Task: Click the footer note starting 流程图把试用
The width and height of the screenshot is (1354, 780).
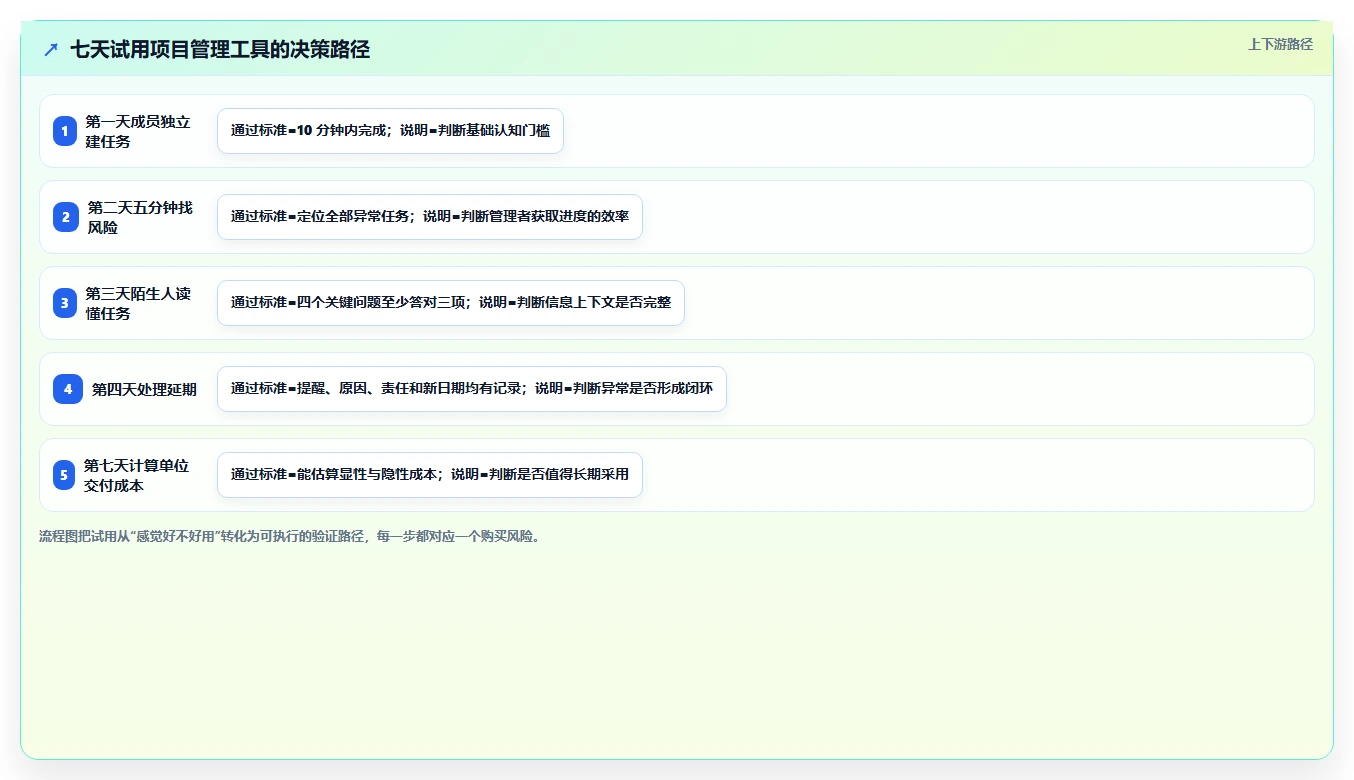Action: tap(292, 536)
